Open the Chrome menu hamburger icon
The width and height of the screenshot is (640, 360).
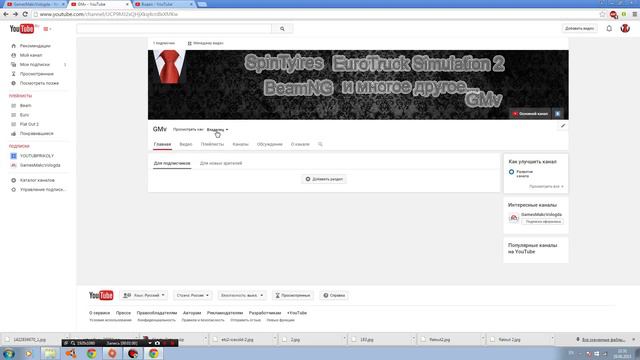point(635,14)
